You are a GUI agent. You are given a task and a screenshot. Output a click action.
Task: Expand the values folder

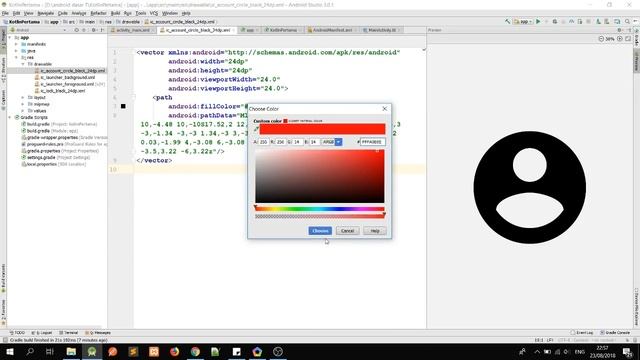[23, 111]
